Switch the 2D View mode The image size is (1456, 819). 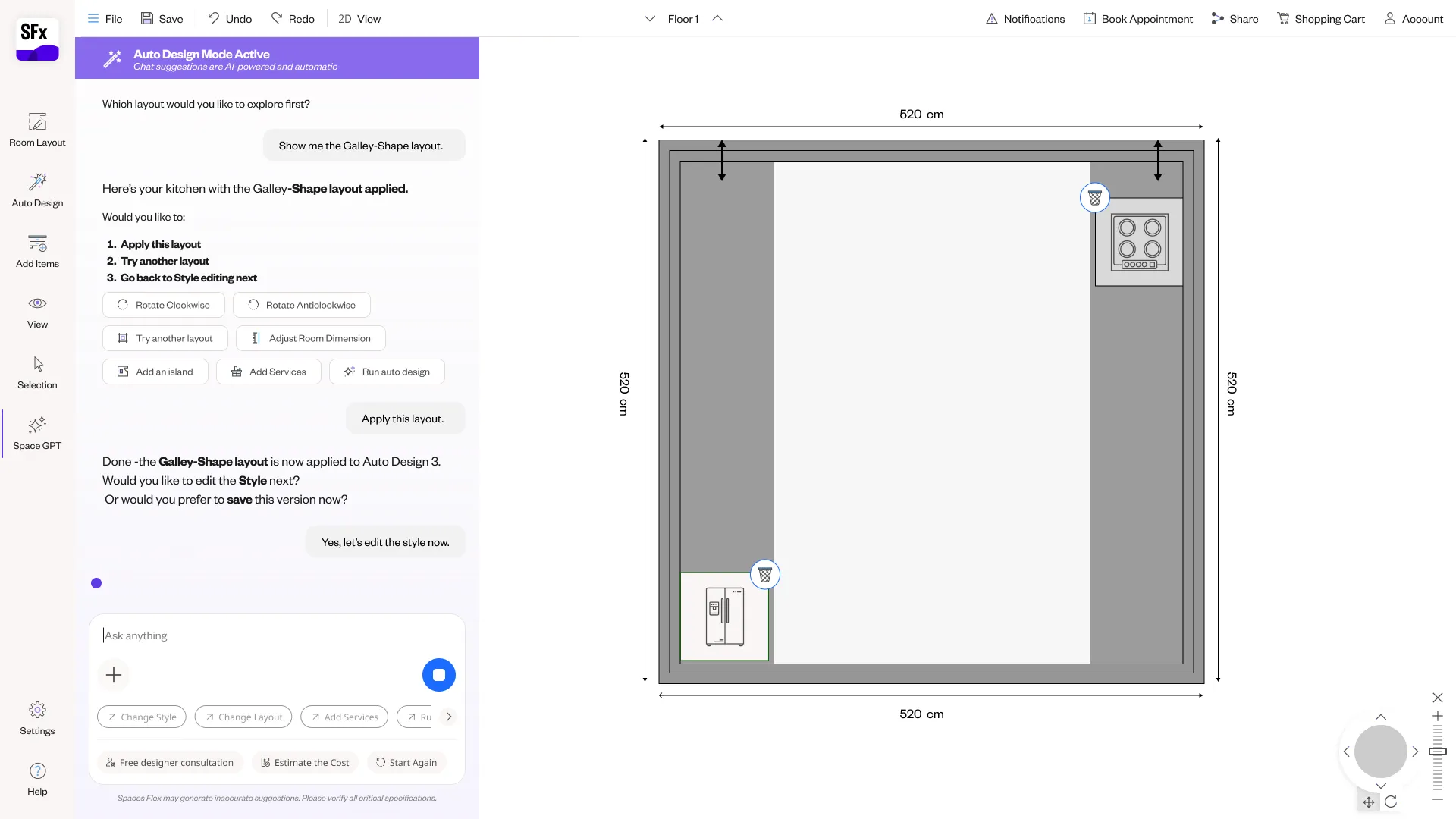tap(359, 19)
